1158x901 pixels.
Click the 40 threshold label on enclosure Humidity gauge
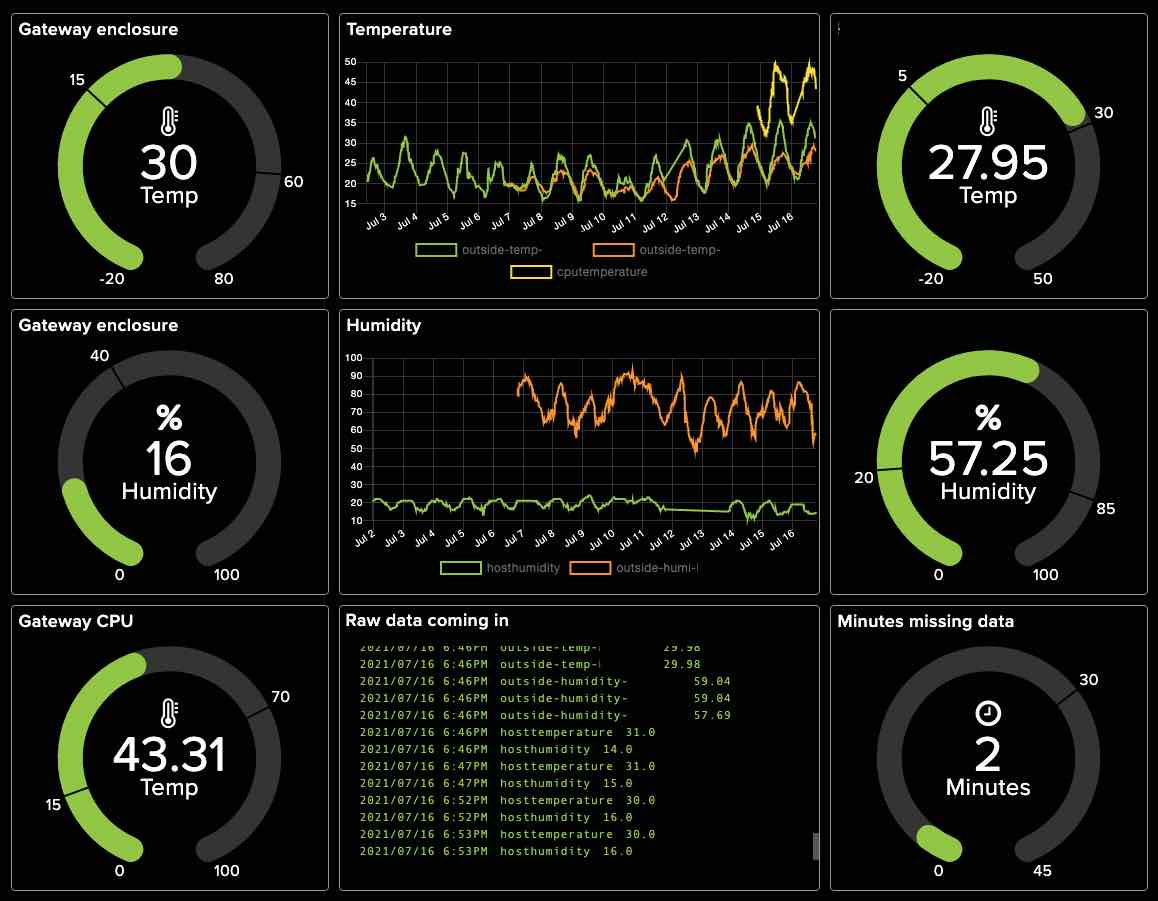coord(100,355)
